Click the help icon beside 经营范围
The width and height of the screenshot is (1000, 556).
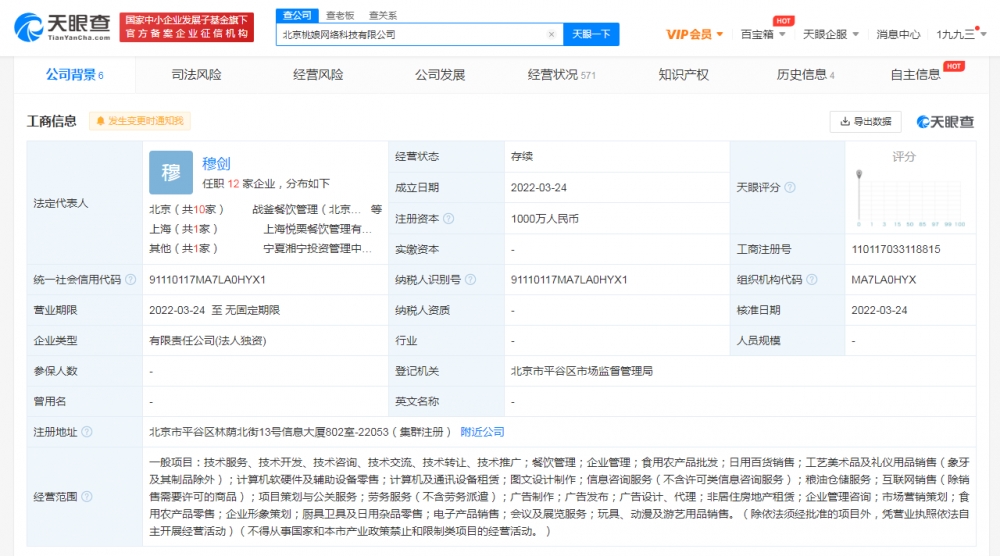pyautogui.click(x=87, y=496)
